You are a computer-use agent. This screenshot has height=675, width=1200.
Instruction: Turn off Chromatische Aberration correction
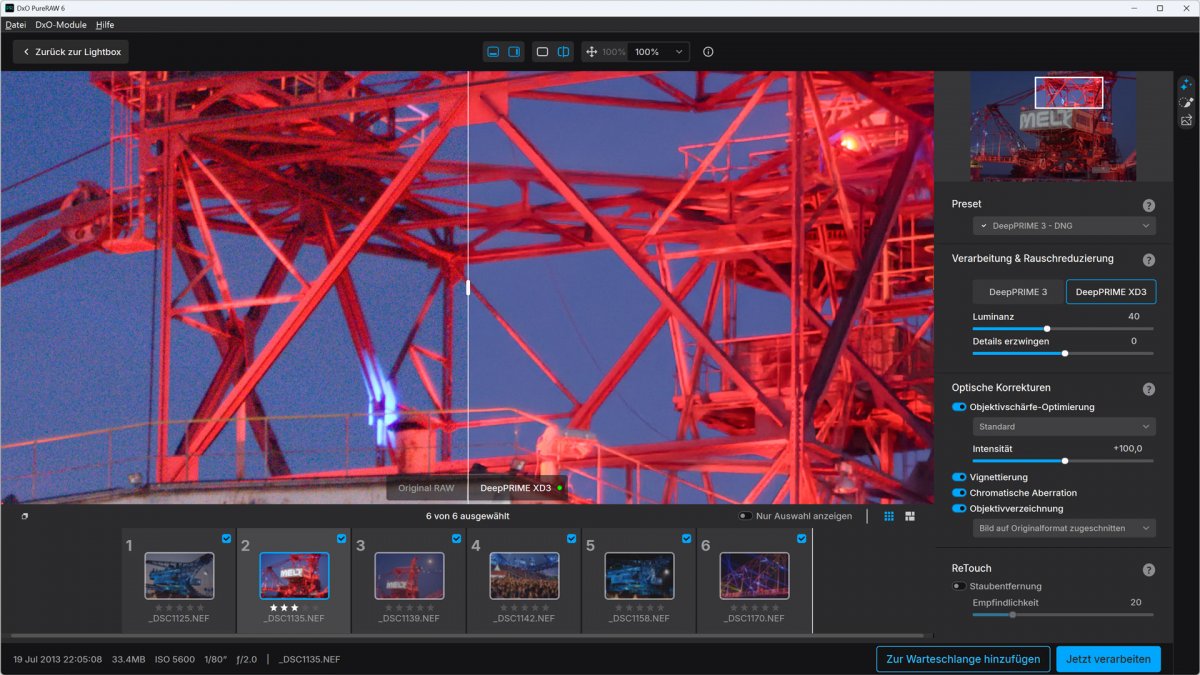click(x=959, y=493)
